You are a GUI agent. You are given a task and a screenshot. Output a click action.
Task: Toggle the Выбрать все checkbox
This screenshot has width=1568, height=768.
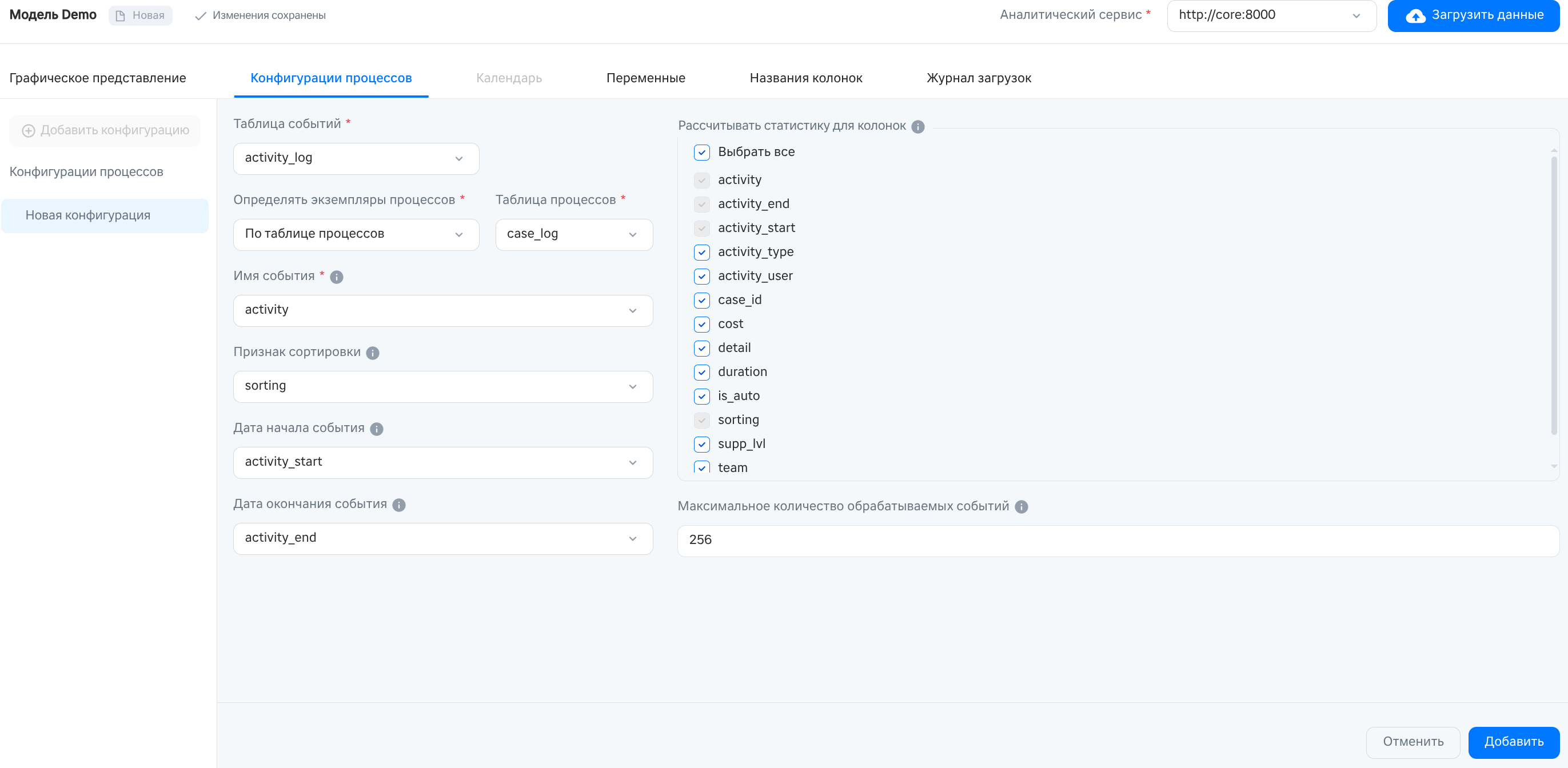tap(702, 152)
